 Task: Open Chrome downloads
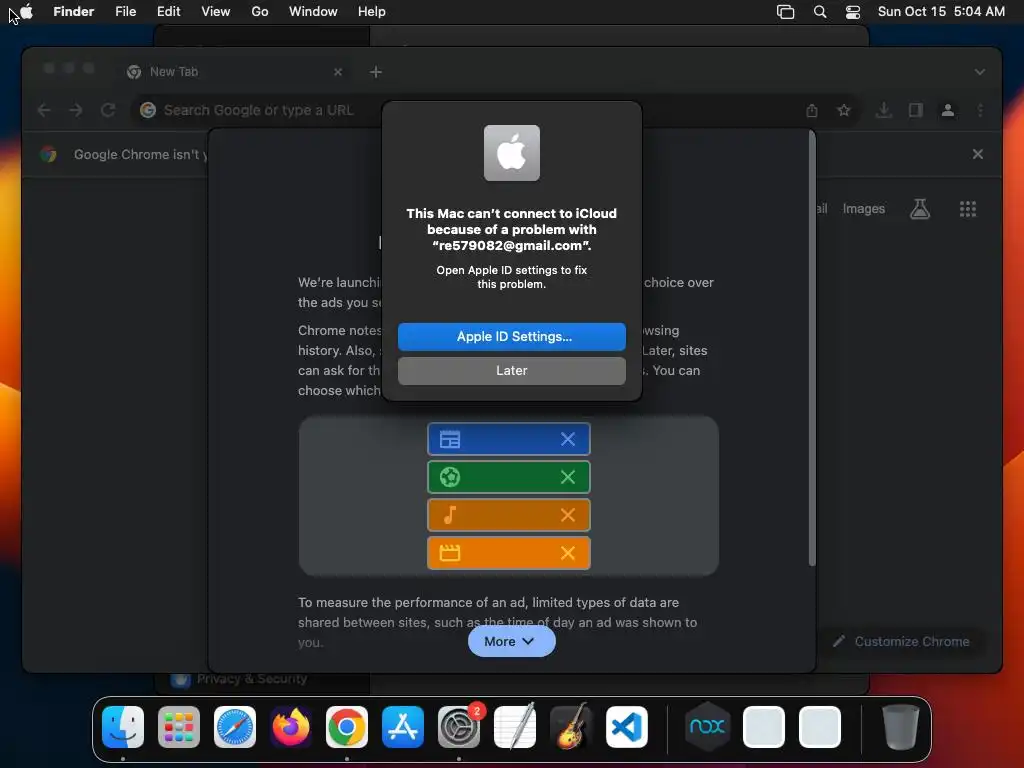pyautogui.click(x=884, y=110)
